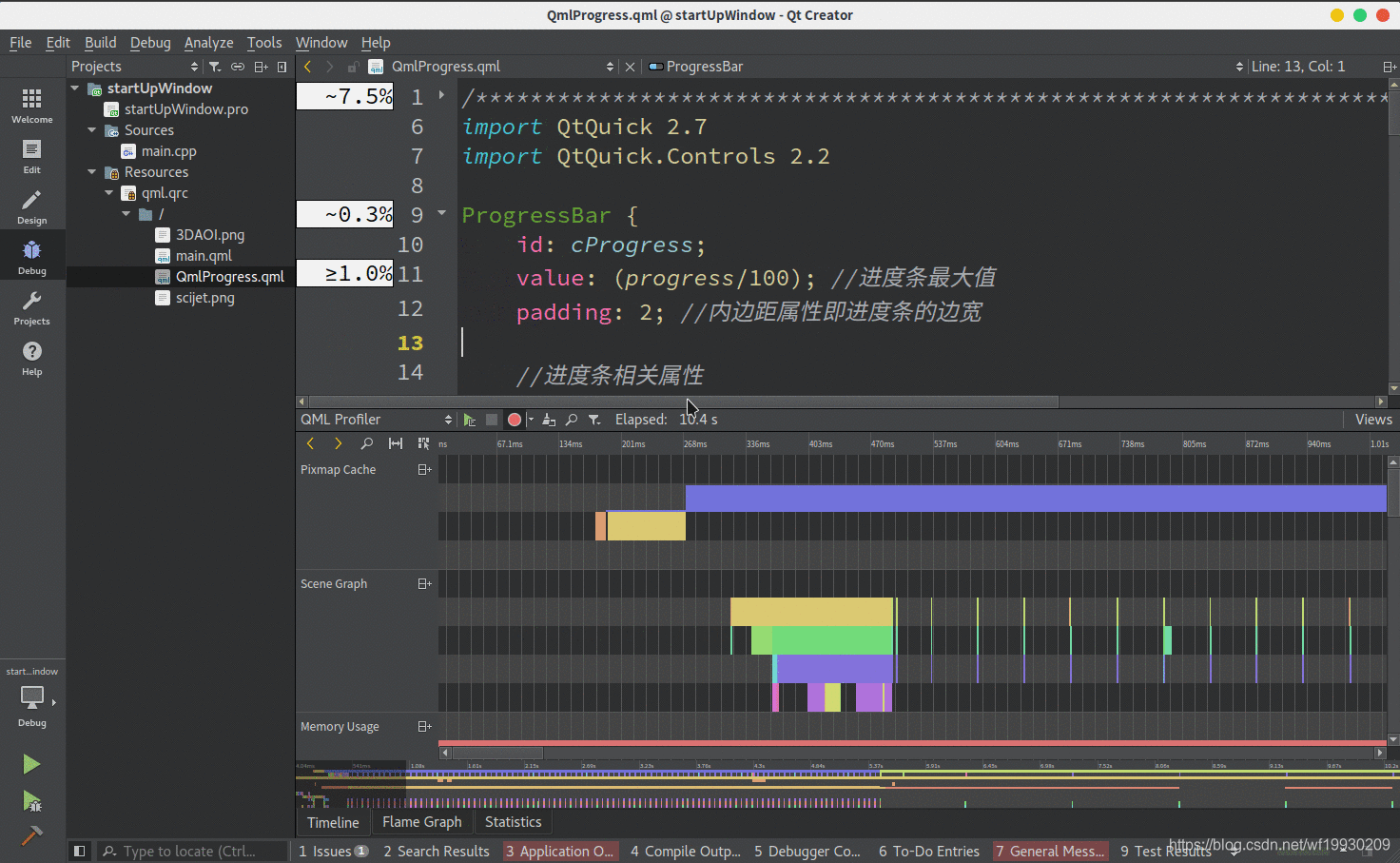The height and width of the screenshot is (863, 1400).
Task: Split the editor view
Action: click(x=1390, y=67)
